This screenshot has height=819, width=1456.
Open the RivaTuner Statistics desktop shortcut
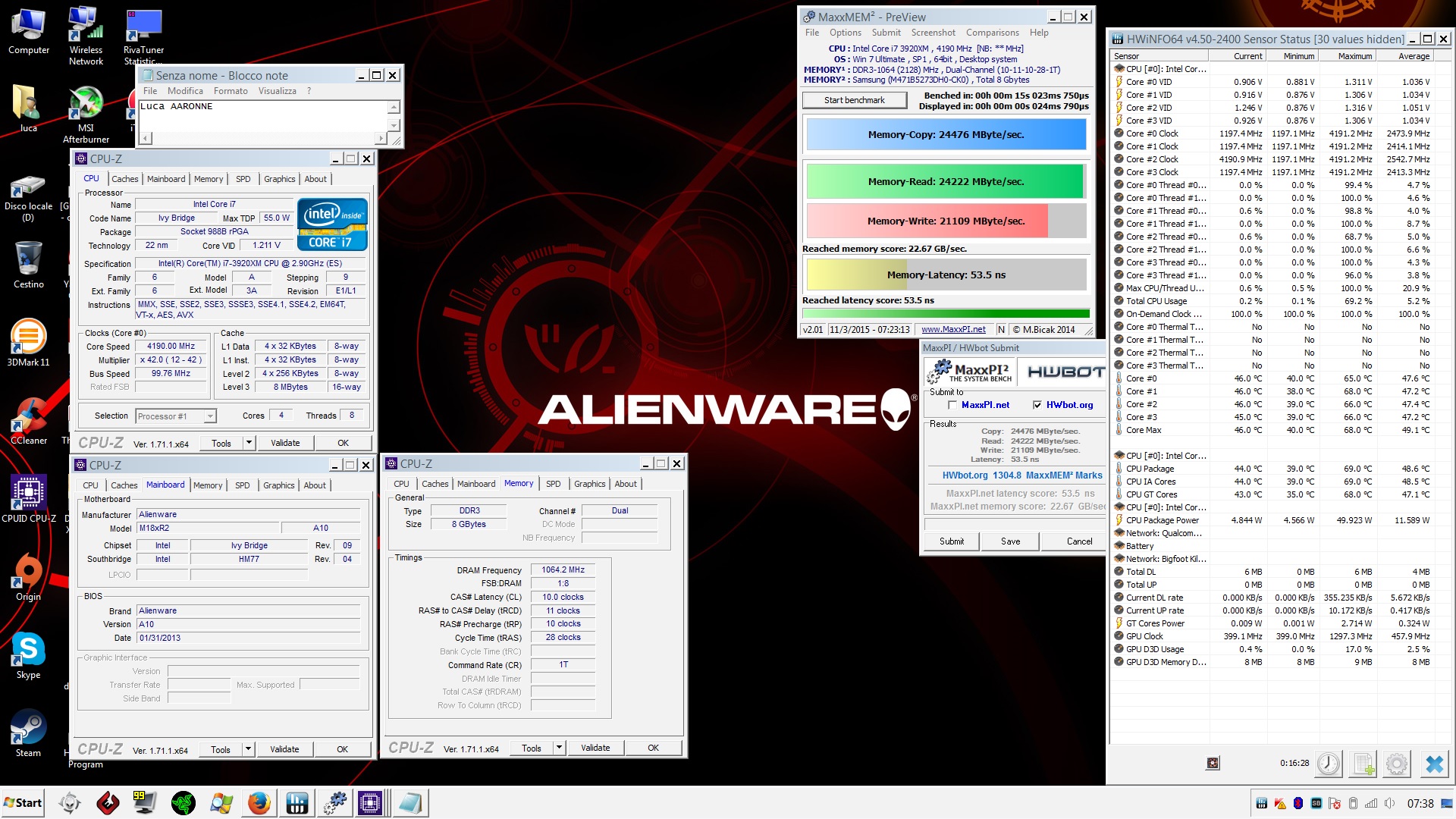click(143, 35)
